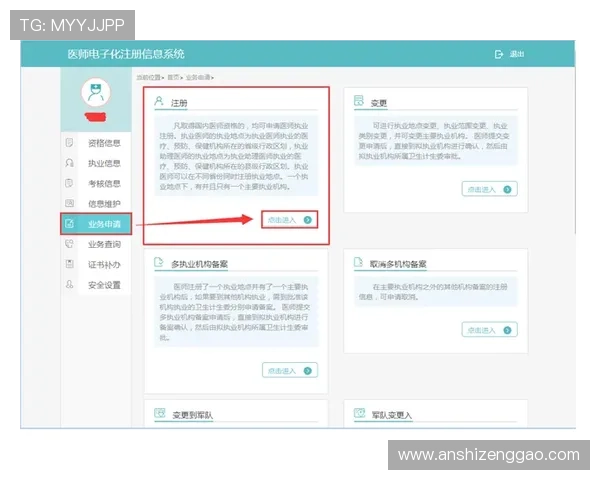Click the doctor avatar profile picture
This screenshot has width=600, height=480.
pyautogui.click(x=96, y=93)
